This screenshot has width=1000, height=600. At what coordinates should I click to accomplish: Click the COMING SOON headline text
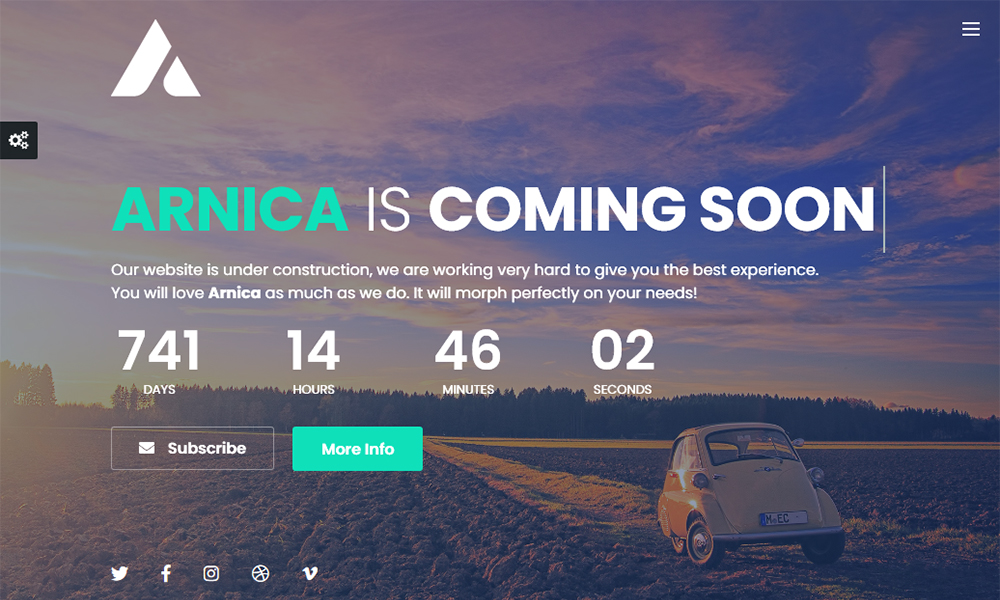[x=651, y=209]
